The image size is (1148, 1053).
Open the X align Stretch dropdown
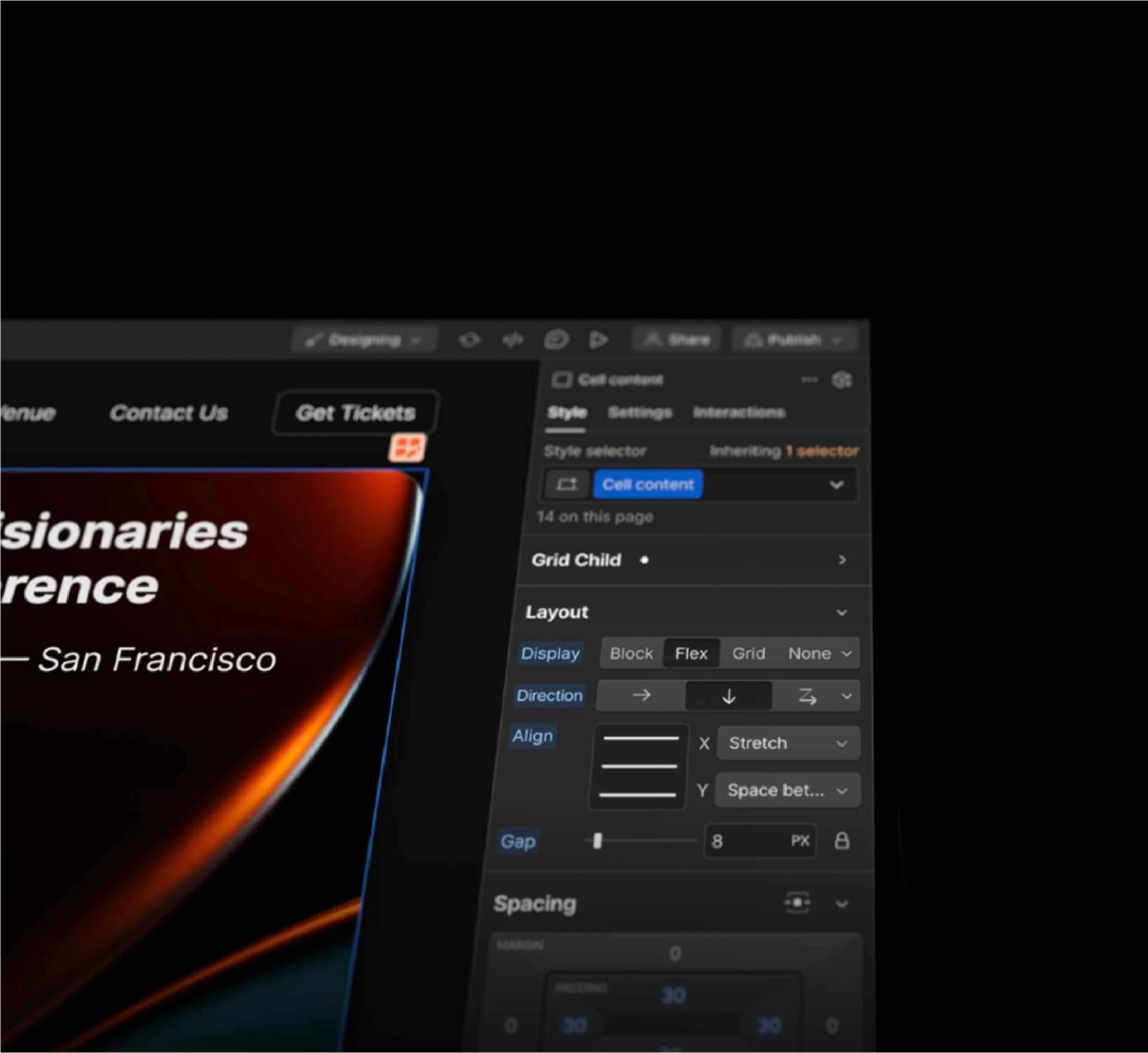[788, 743]
